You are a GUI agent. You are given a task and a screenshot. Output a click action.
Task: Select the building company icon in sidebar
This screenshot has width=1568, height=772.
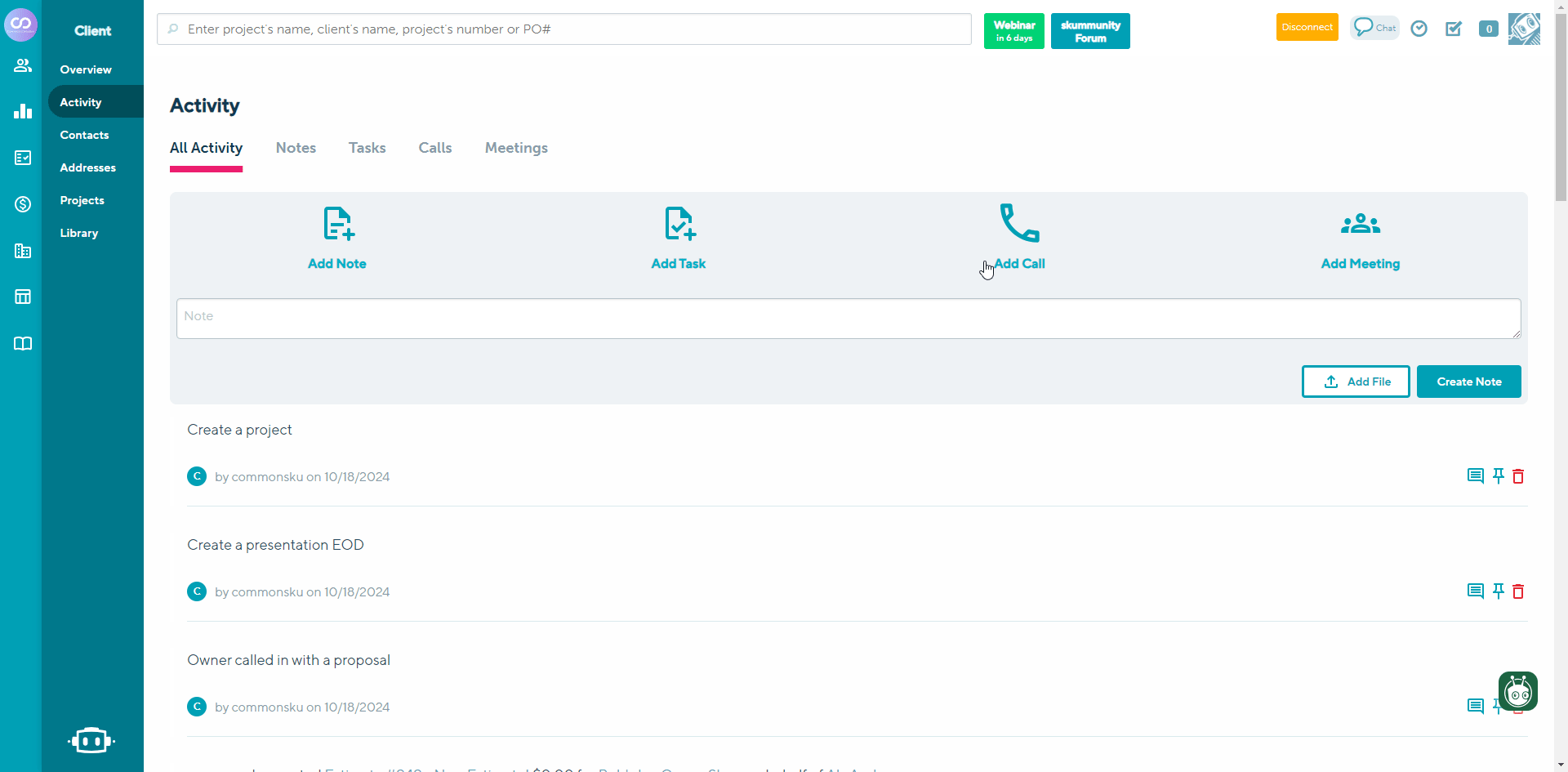tap(22, 252)
